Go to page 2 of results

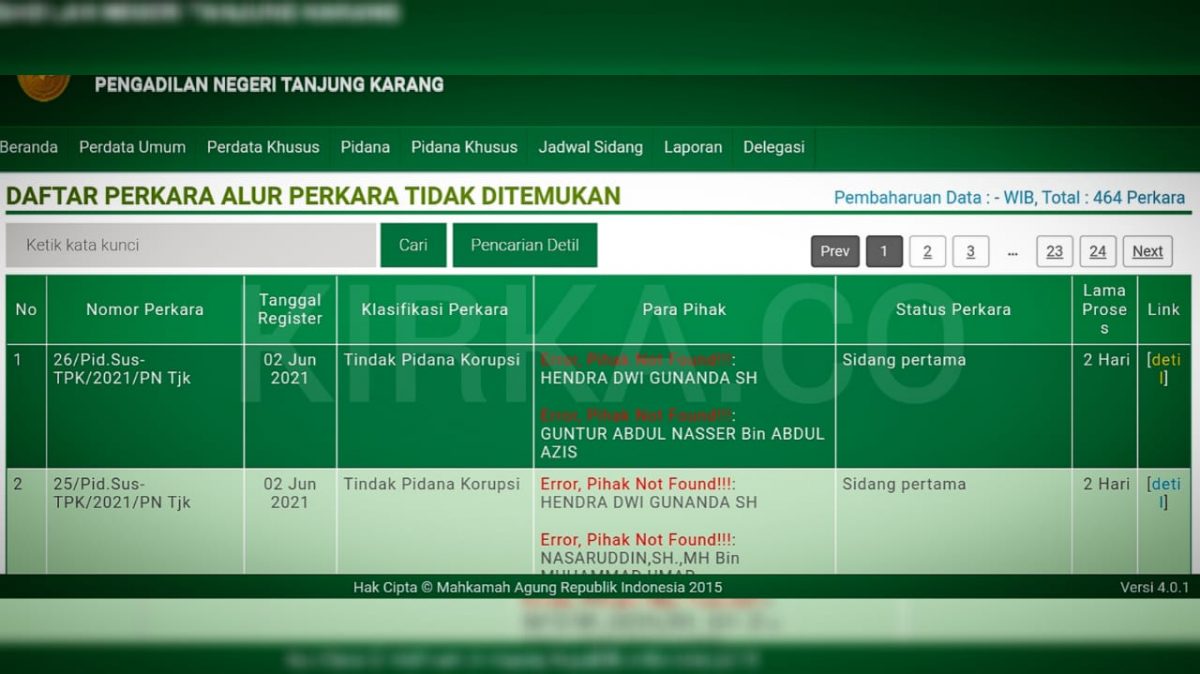(927, 252)
